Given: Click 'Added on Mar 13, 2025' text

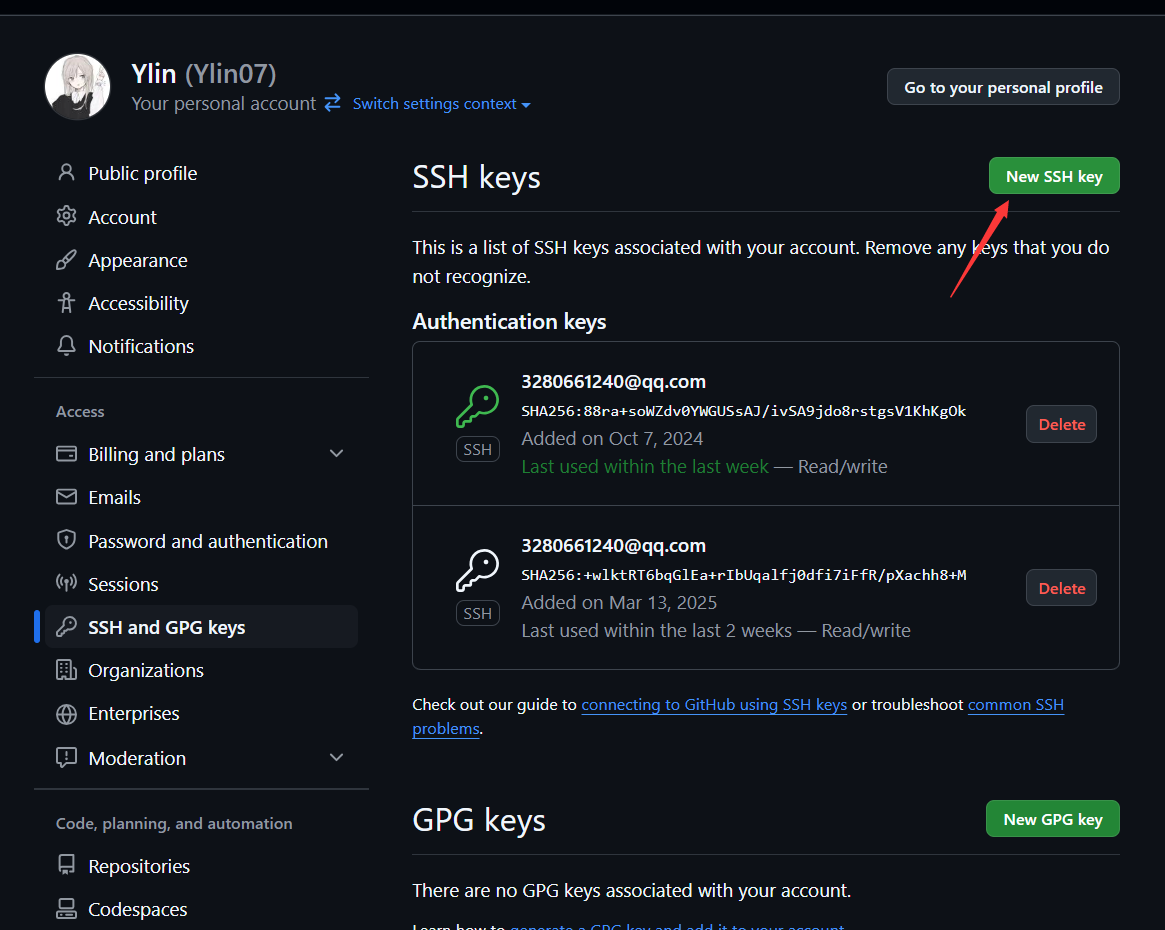Looking at the screenshot, I should pos(619,603).
